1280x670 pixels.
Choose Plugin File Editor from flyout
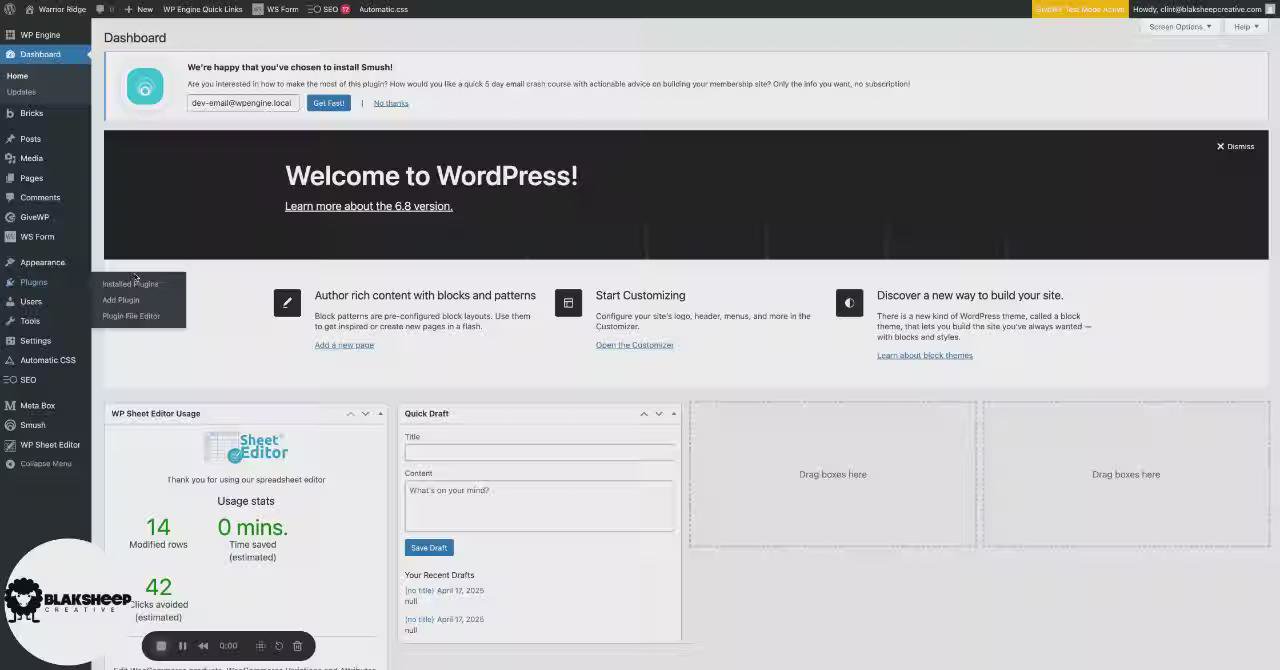(x=131, y=316)
